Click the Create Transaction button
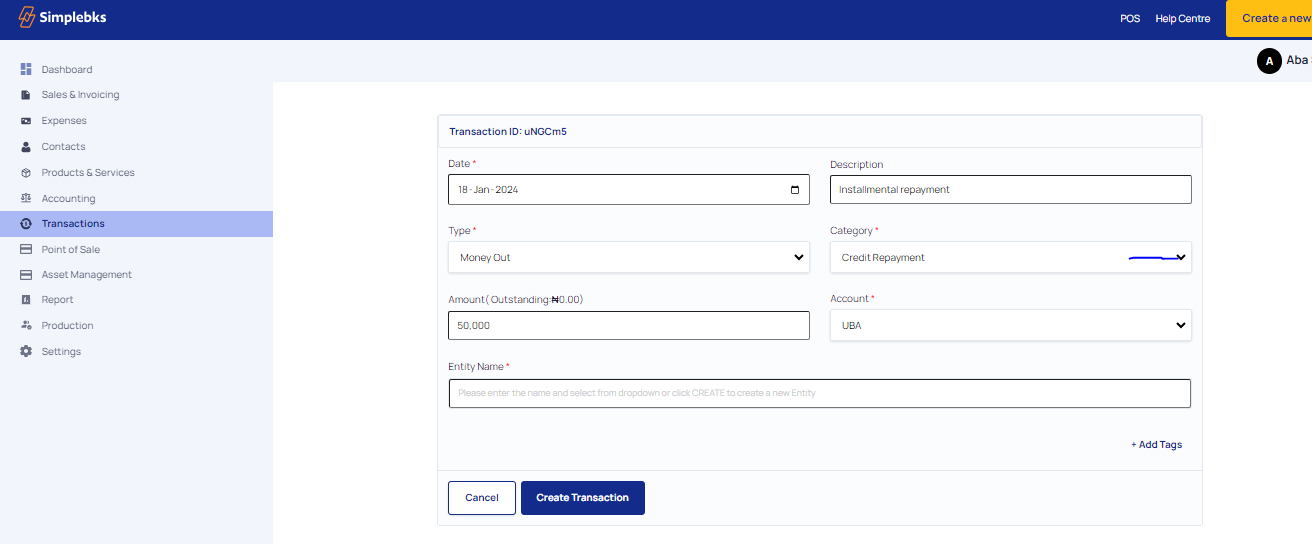 583,498
